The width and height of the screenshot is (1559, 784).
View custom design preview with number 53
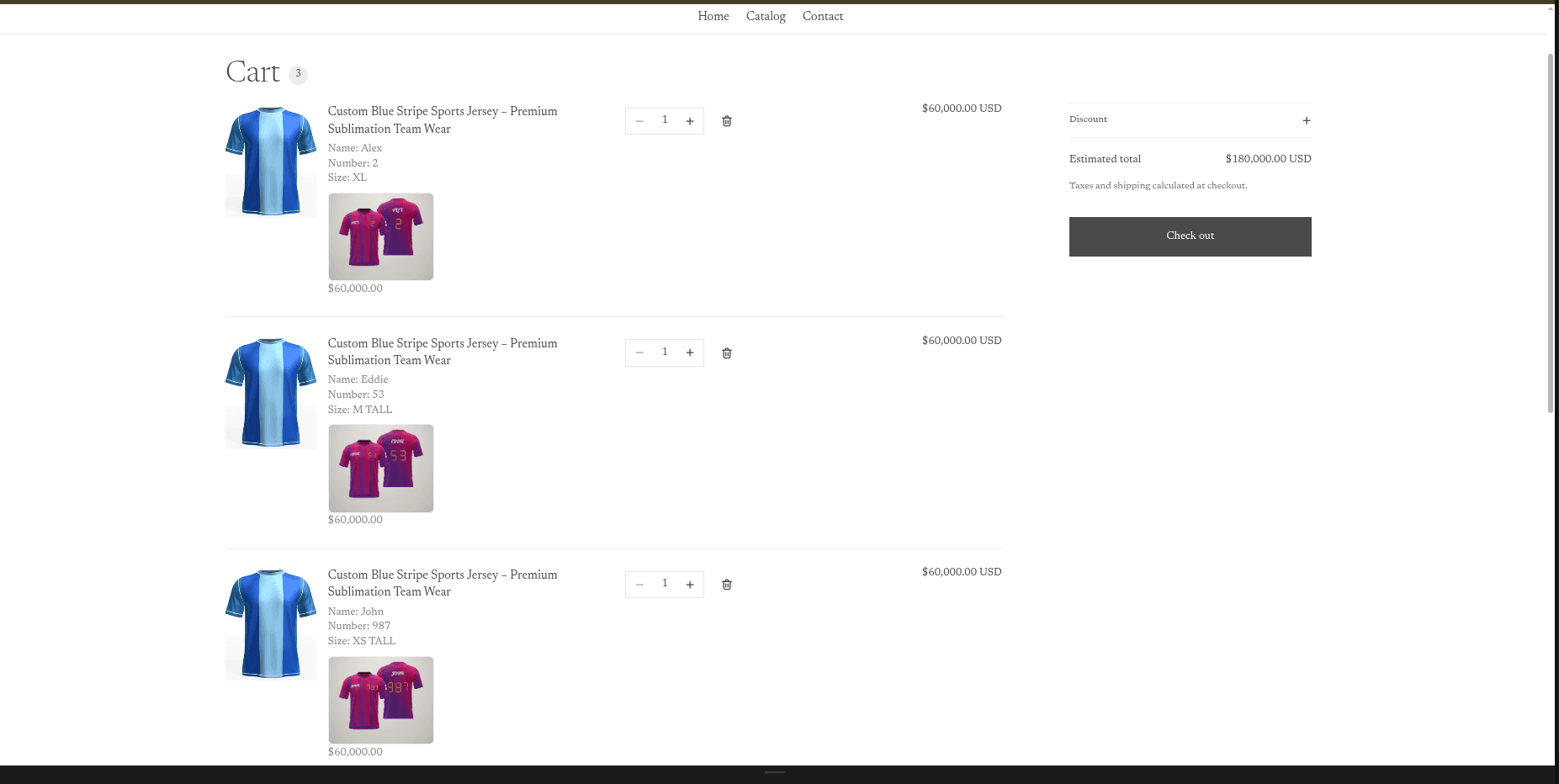(381, 469)
